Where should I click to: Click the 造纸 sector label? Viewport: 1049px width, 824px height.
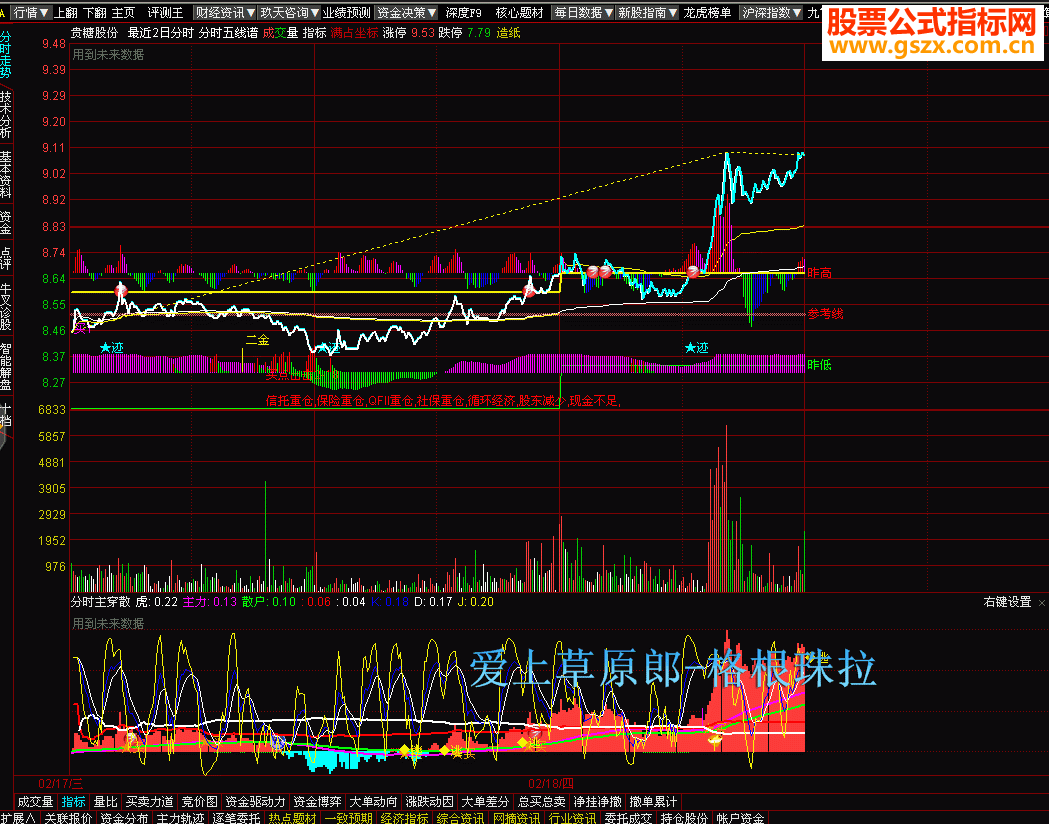[508, 33]
